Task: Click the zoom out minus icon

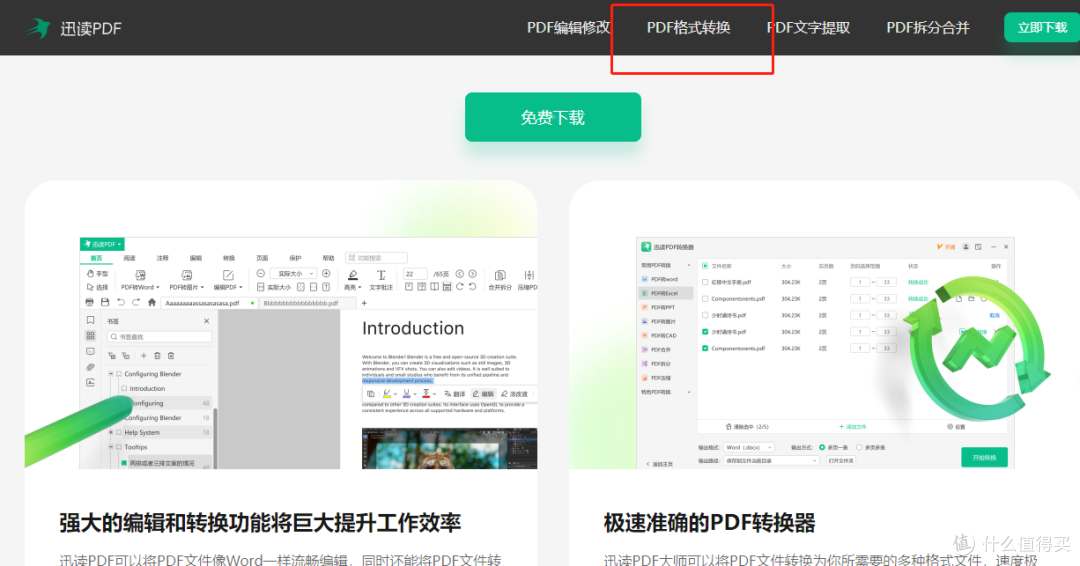Action: [x=260, y=273]
